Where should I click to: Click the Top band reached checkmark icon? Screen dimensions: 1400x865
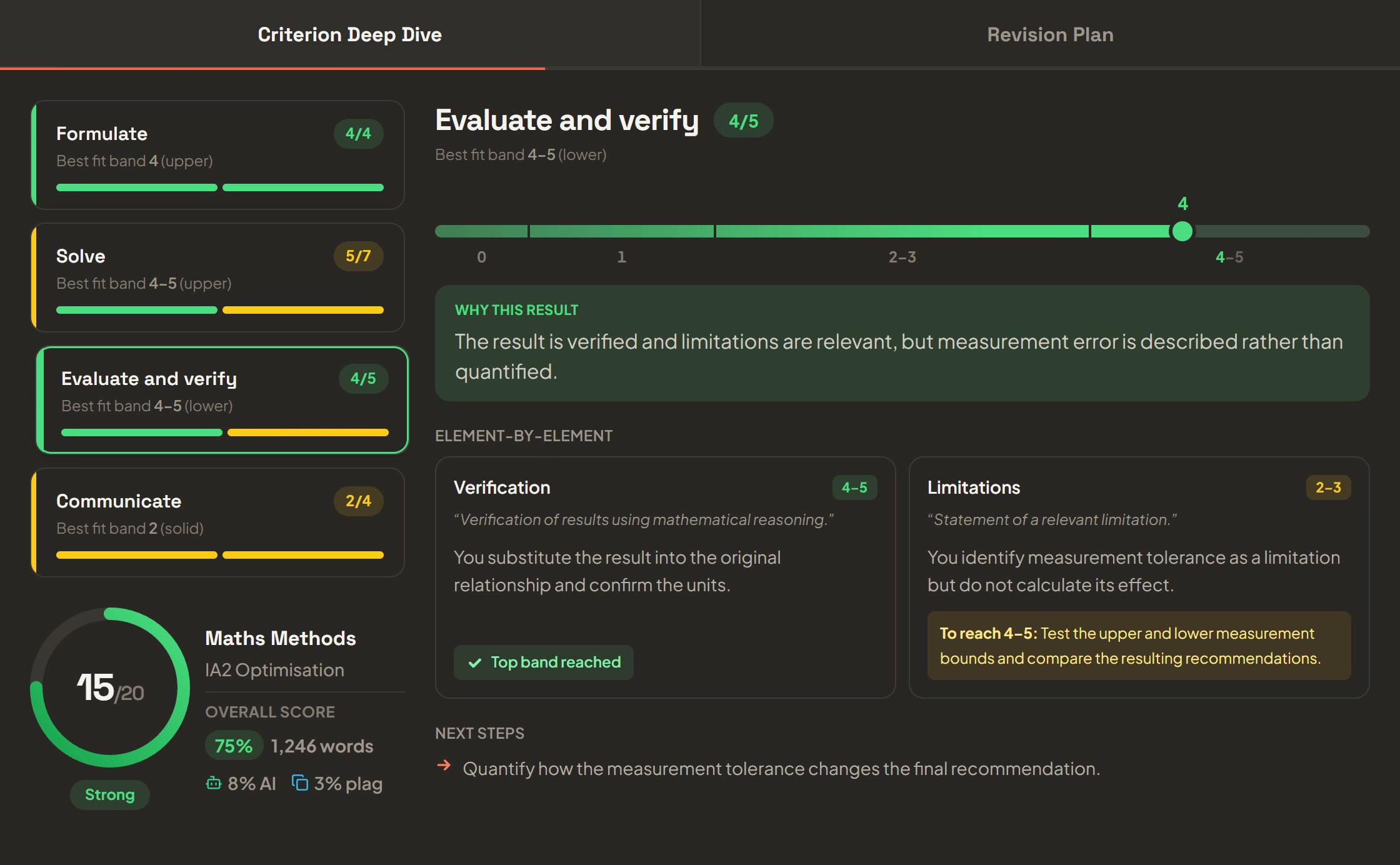pyautogui.click(x=475, y=662)
